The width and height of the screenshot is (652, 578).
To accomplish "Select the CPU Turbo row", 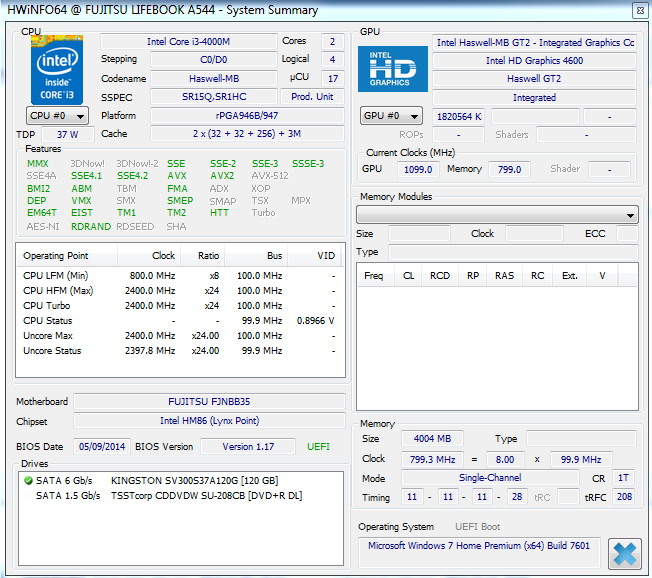I will [180, 306].
